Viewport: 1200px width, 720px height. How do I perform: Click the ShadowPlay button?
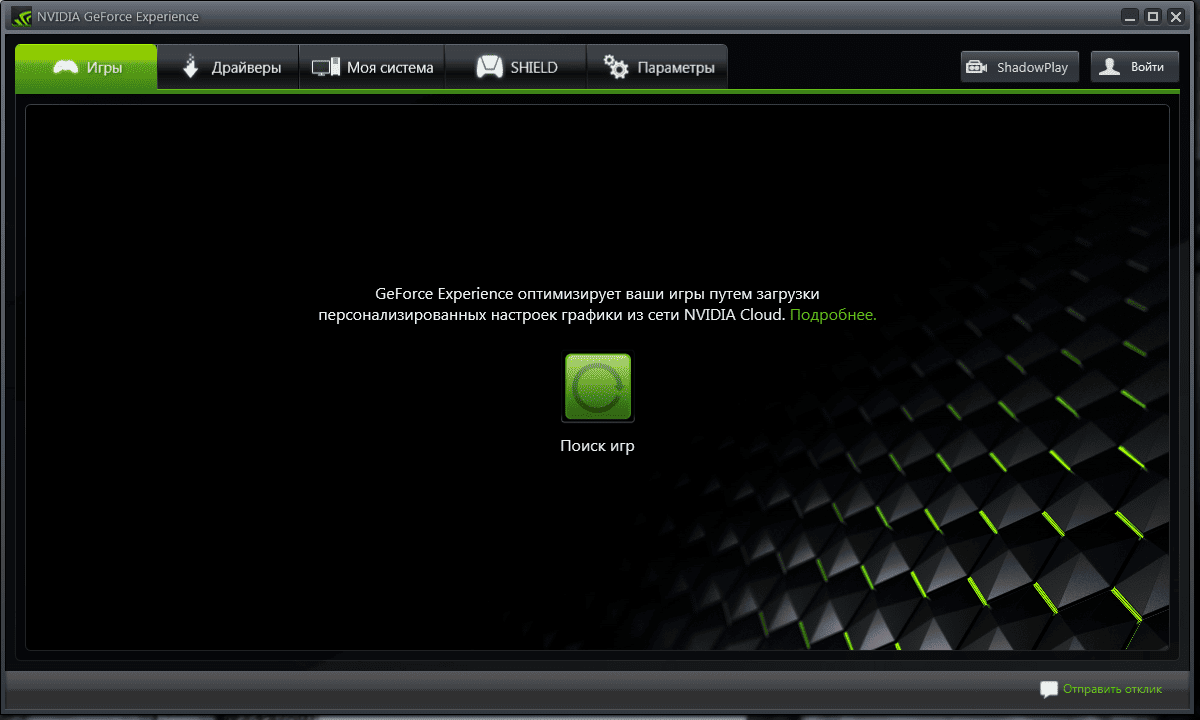(1020, 67)
